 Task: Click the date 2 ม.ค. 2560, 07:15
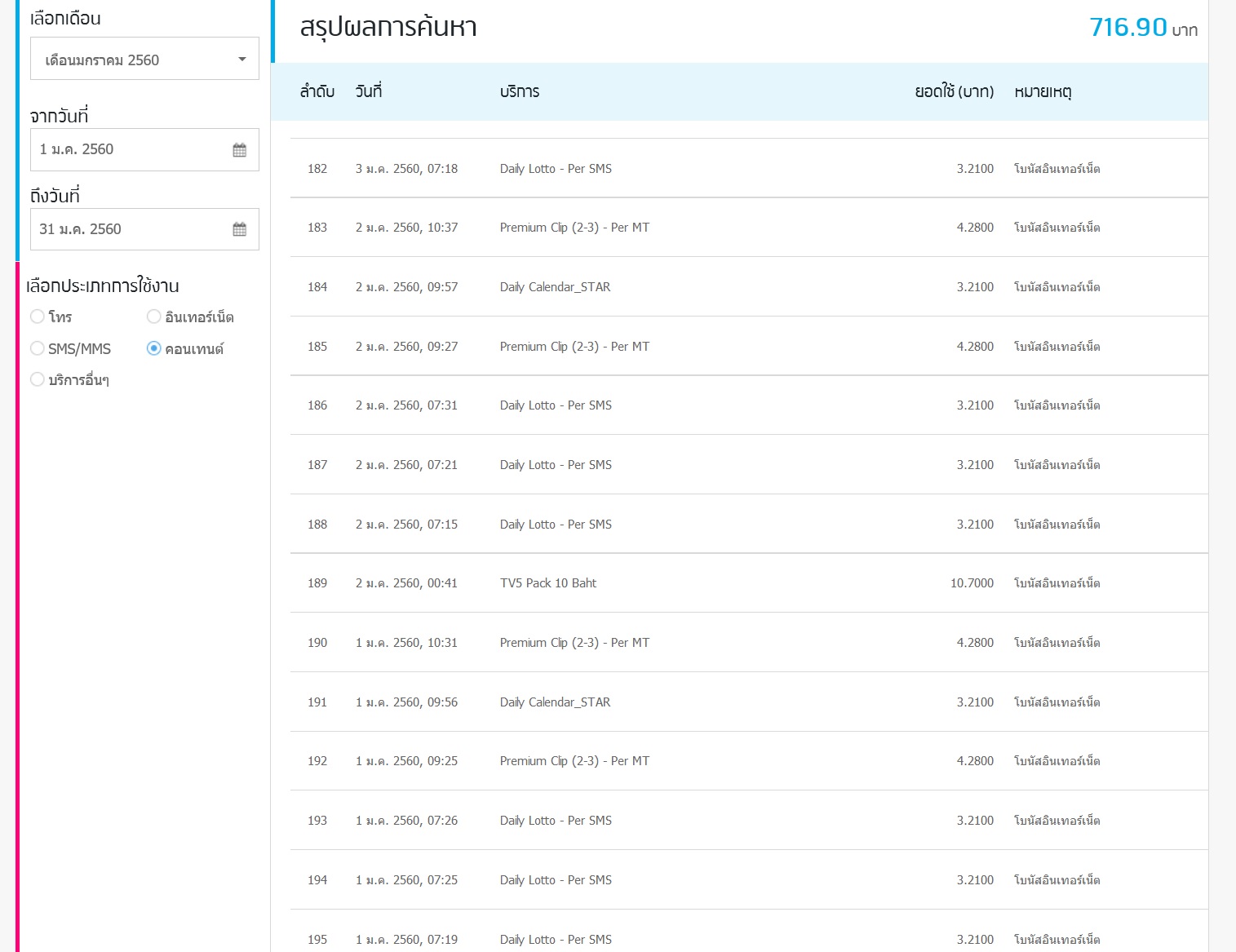[407, 525]
